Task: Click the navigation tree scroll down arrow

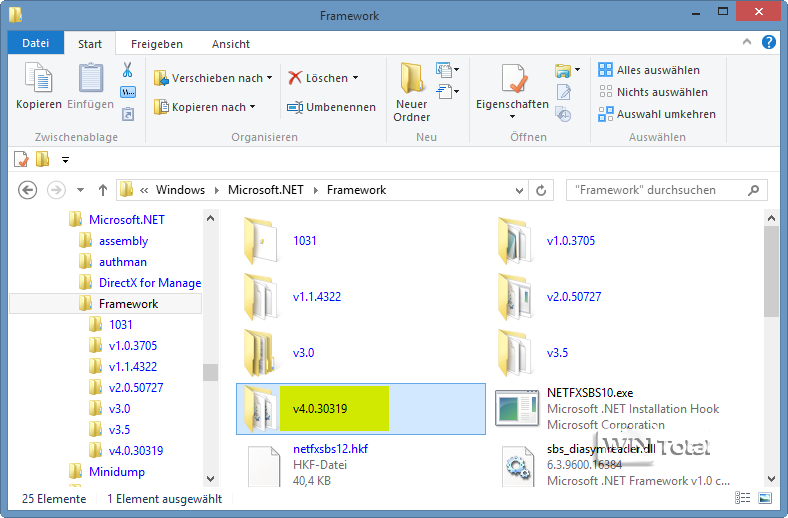Action: click(x=211, y=479)
